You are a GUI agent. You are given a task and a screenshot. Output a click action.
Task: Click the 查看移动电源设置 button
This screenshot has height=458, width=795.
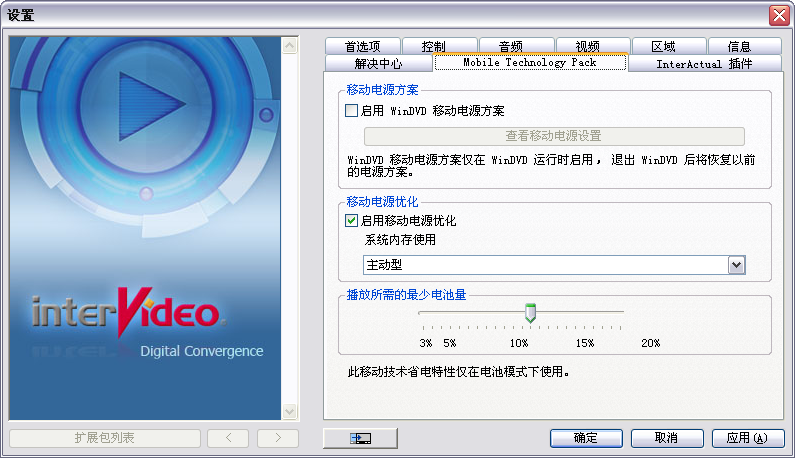(x=554, y=136)
